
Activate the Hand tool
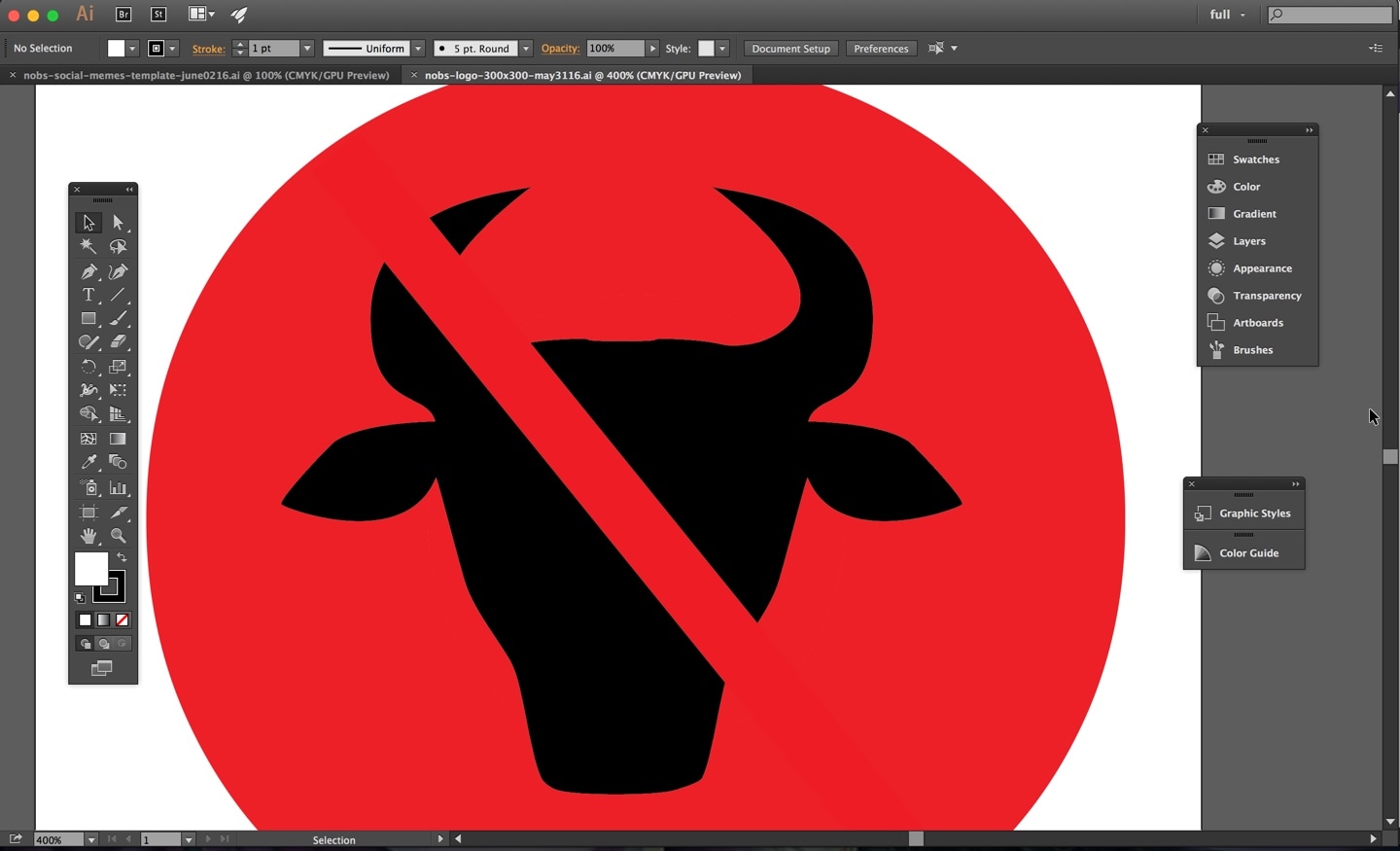pyautogui.click(x=88, y=536)
